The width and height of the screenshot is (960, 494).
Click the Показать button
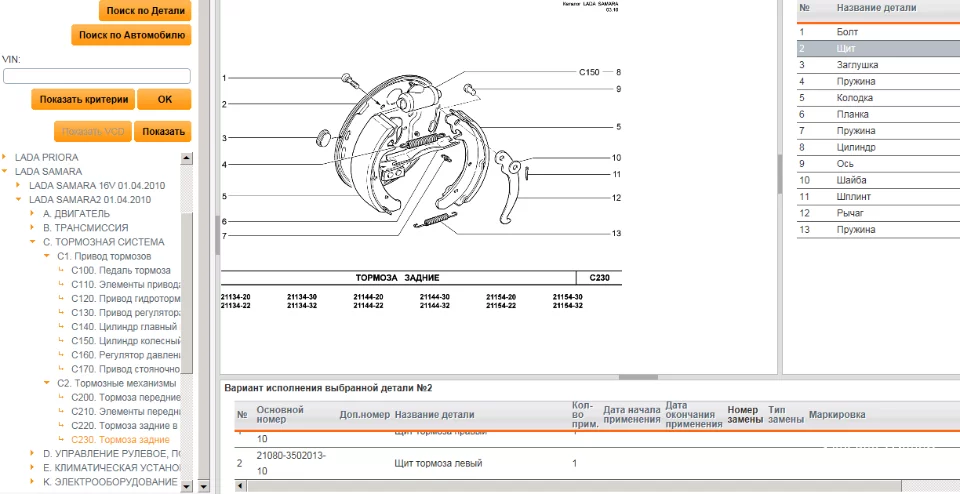[163, 131]
